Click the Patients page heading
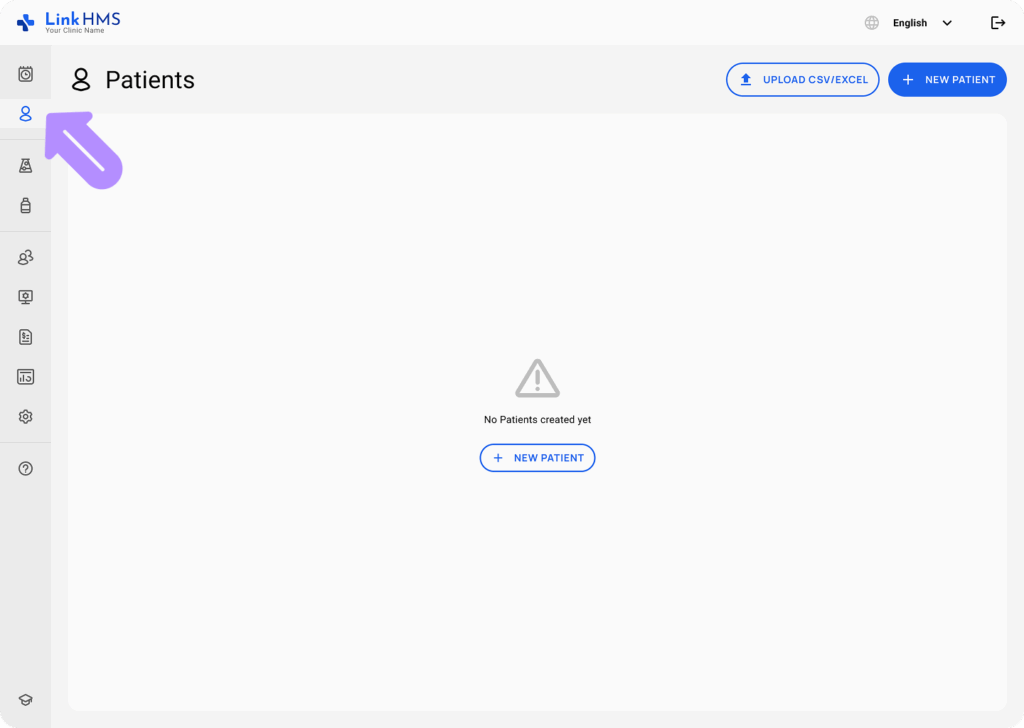 (149, 80)
